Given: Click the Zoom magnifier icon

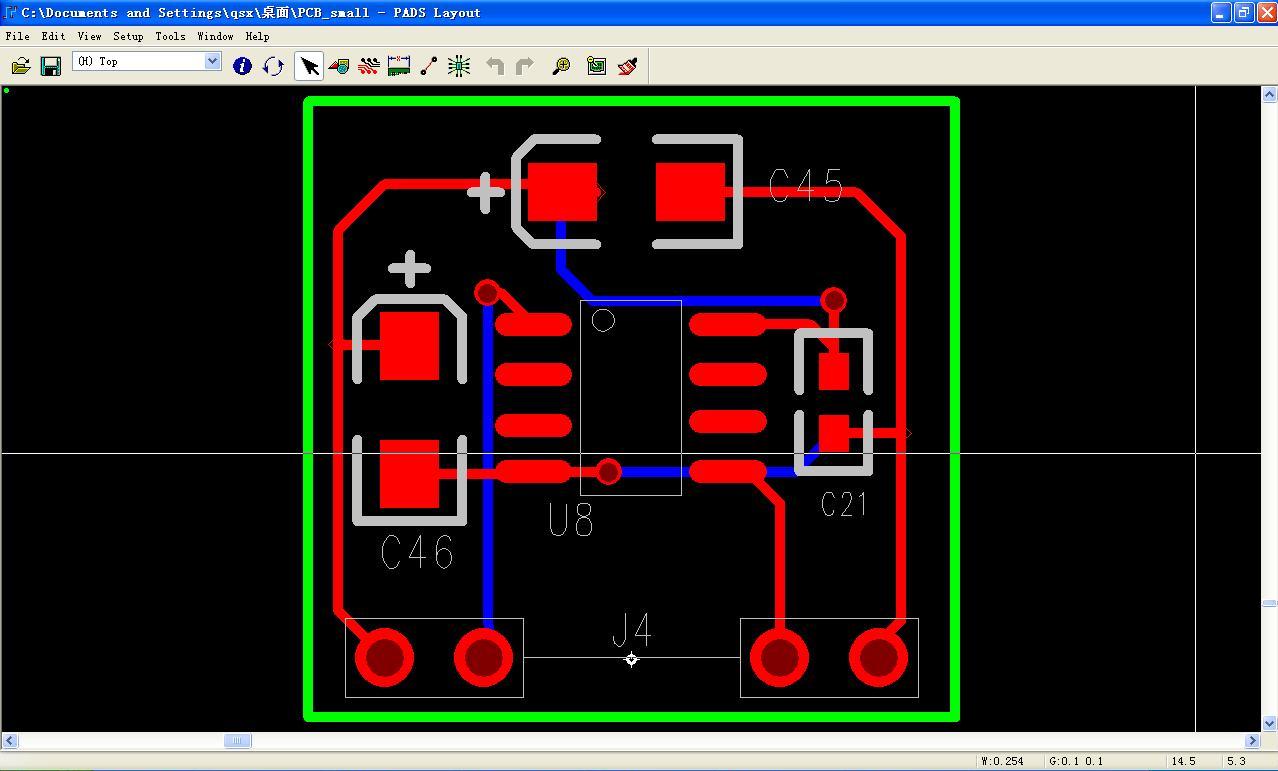Looking at the screenshot, I should coord(561,66).
